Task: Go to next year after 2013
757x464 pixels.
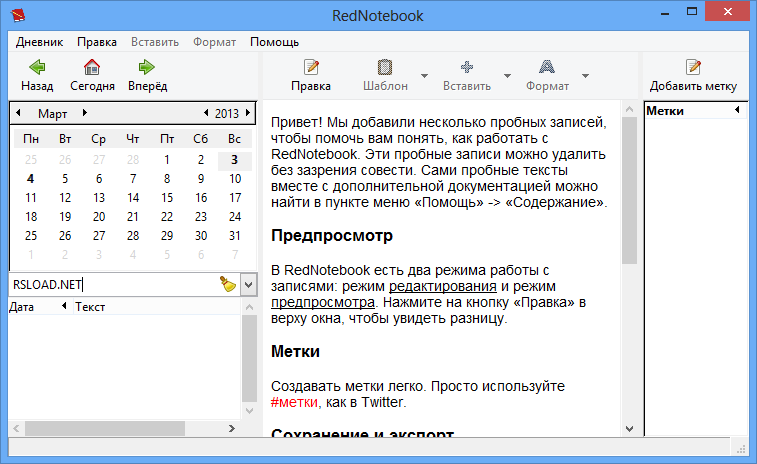Action: 248,113
